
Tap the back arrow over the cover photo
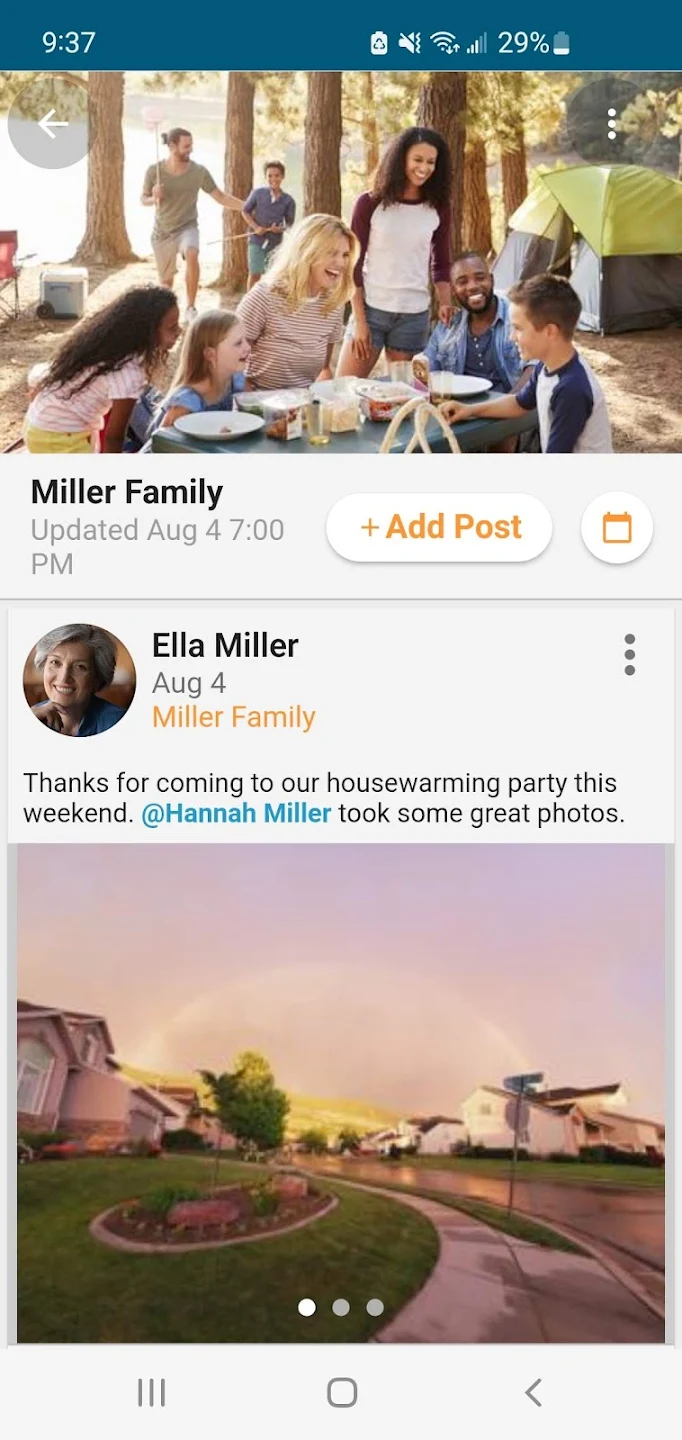[x=52, y=124]
